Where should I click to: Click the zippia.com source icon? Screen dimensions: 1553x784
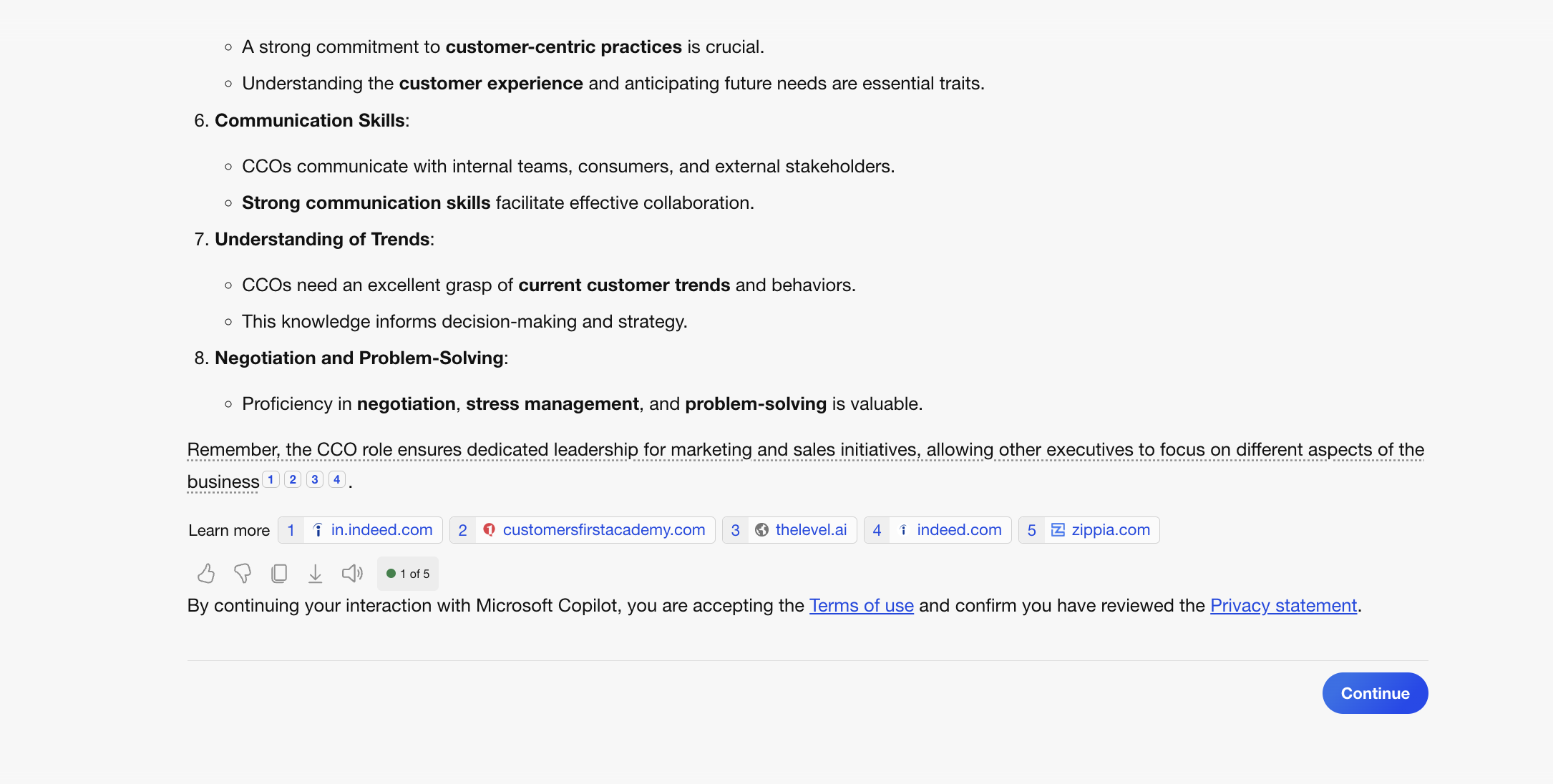coord(1058,530)
